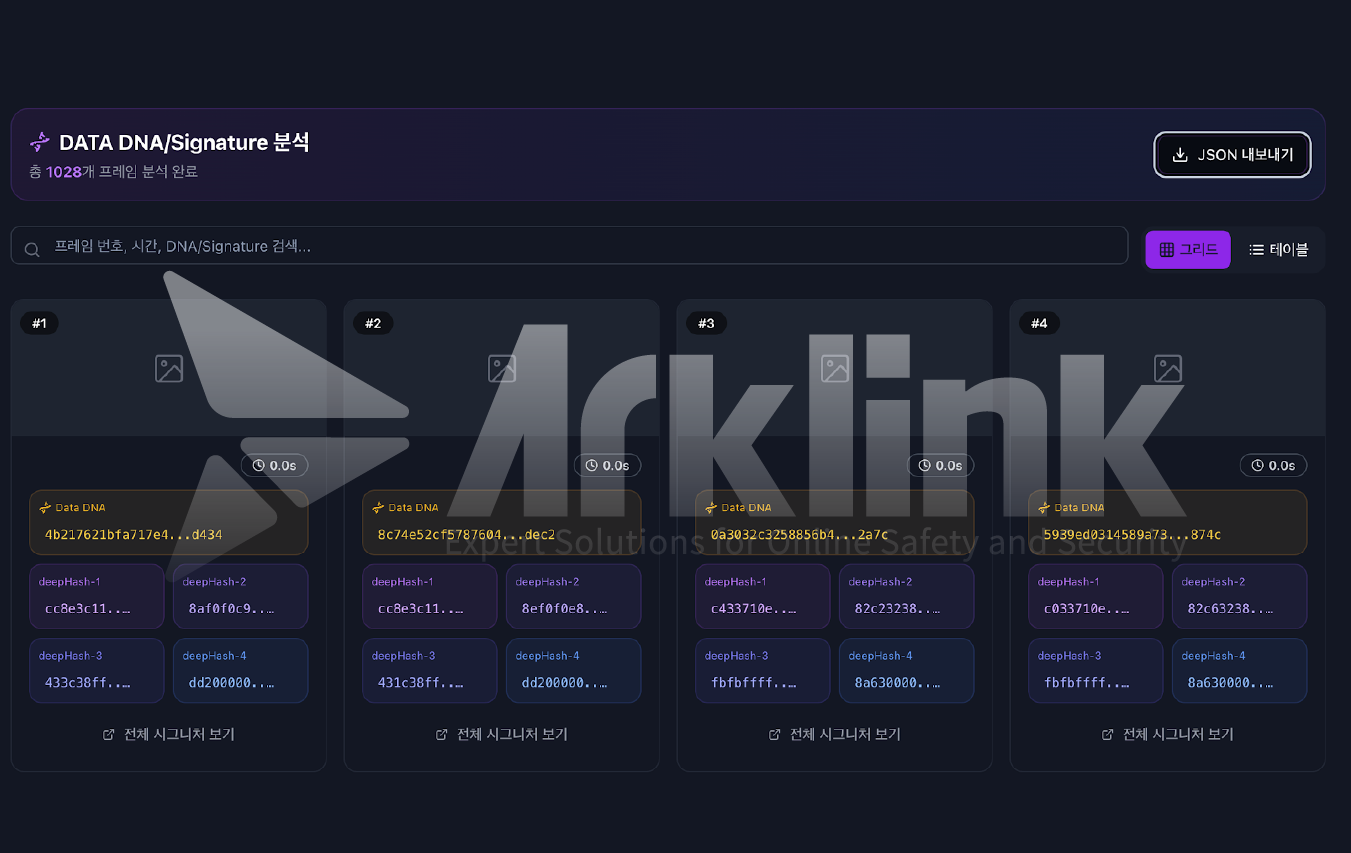This screenshot has width=1351, height=853.
Task: Click frame #1 deepHash-4 value dd200000
Action: 231,683
